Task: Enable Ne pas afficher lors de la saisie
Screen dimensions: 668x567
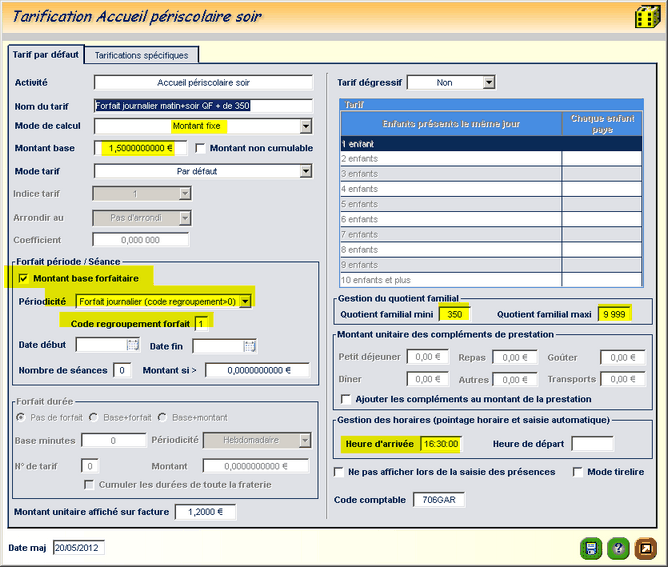Action: click(x=340, y=472)
